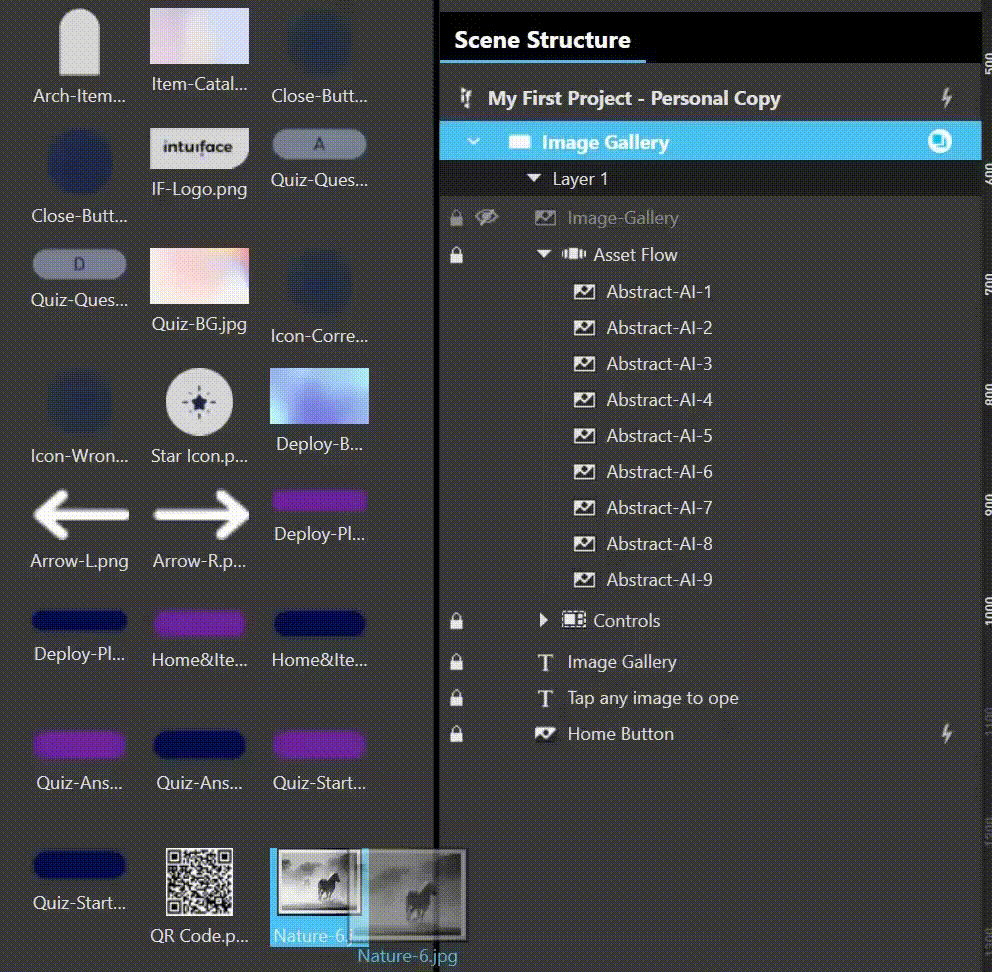The height and width of the screenshot is (972, 992).
Task: Unlock the Asset Flow layer
Action: click(456, 255)
